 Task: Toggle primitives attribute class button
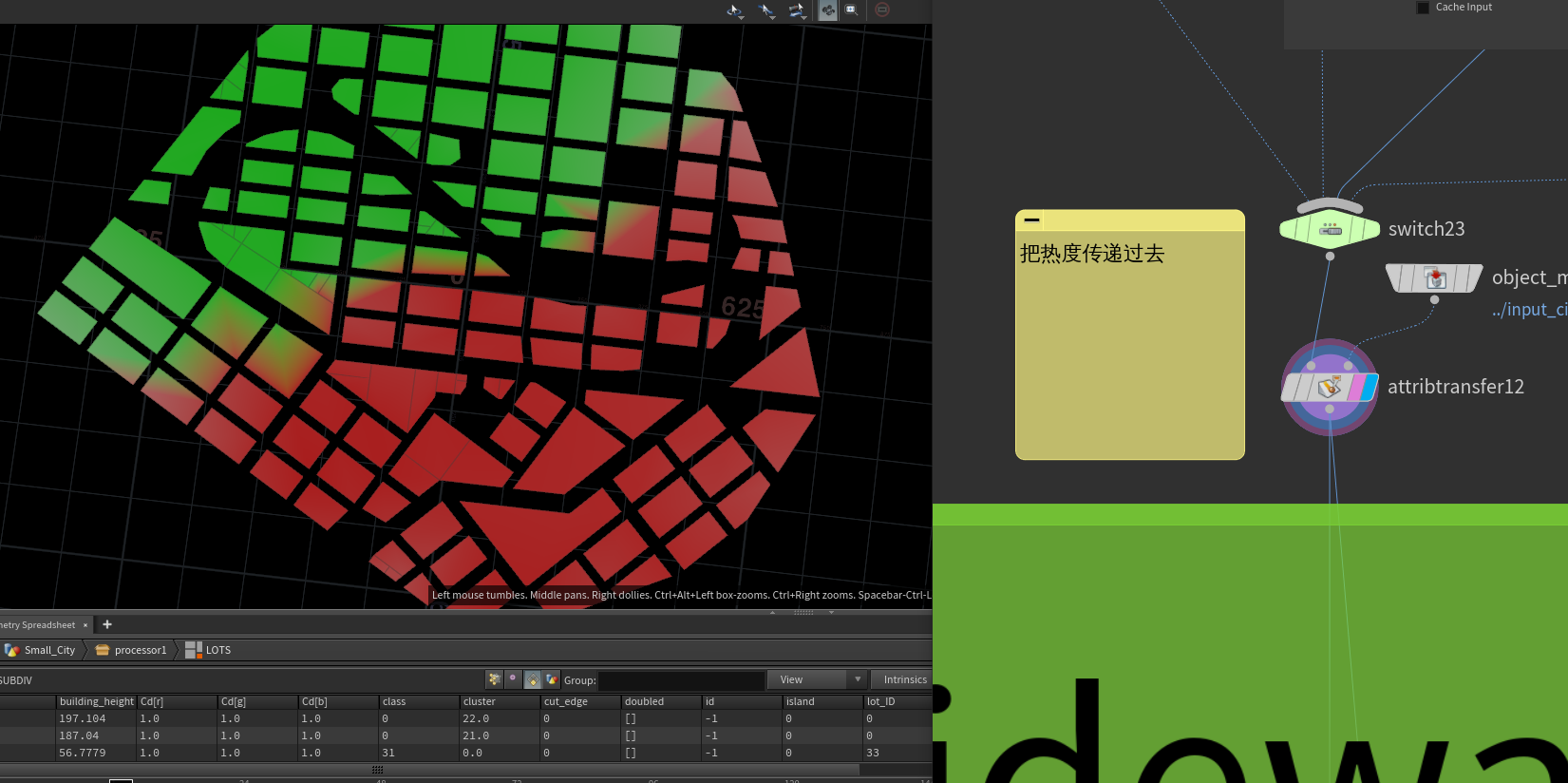[x=533, y=679]
